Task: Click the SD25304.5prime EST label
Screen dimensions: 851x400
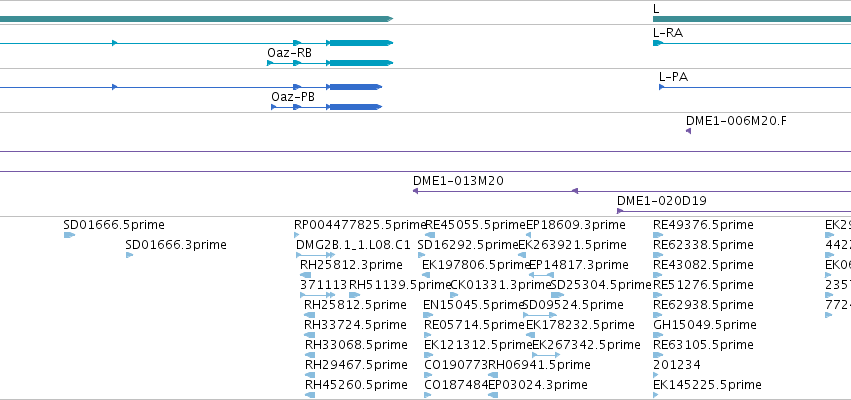Action: click(600, 285)
